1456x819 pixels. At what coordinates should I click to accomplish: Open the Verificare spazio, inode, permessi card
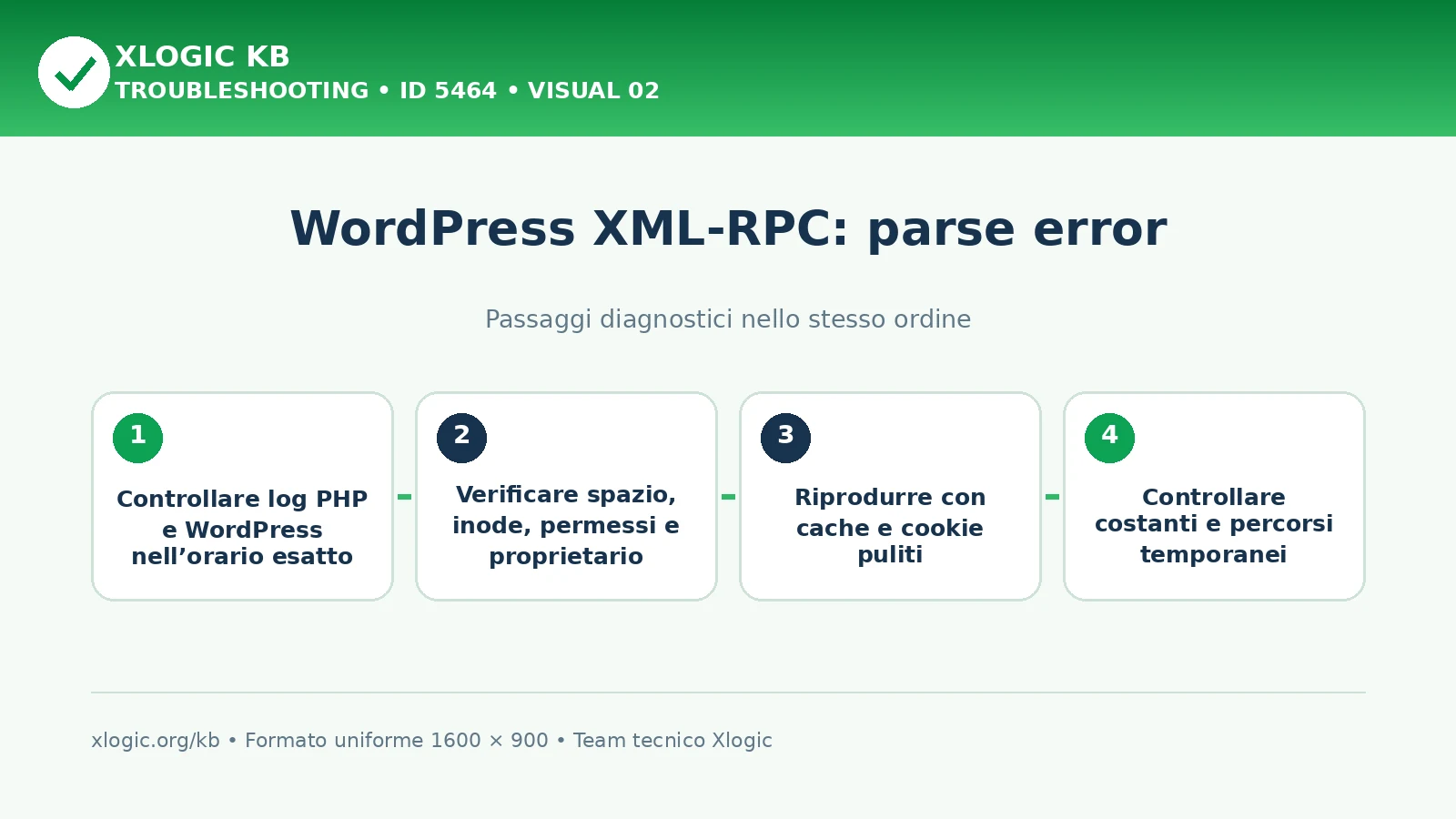566,496
